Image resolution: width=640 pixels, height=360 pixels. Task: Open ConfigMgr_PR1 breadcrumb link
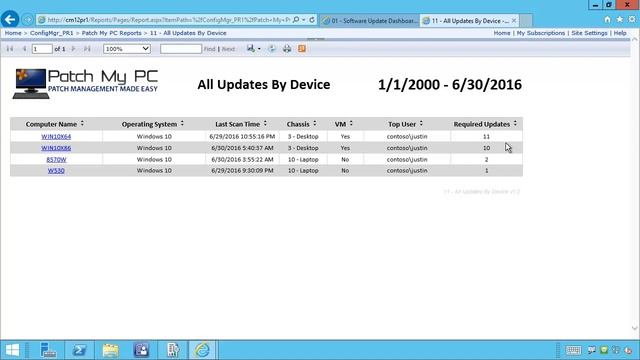click(x=51, y=33)
